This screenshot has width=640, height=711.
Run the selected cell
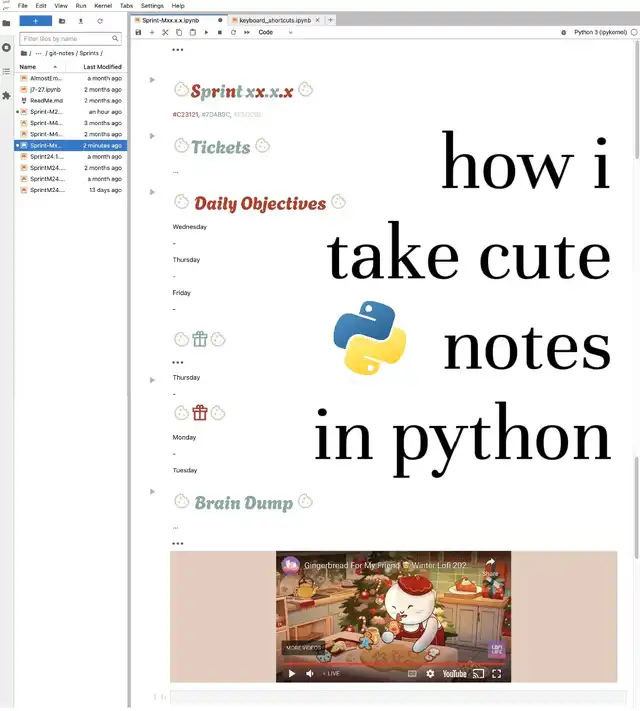(x=206, y=32)
